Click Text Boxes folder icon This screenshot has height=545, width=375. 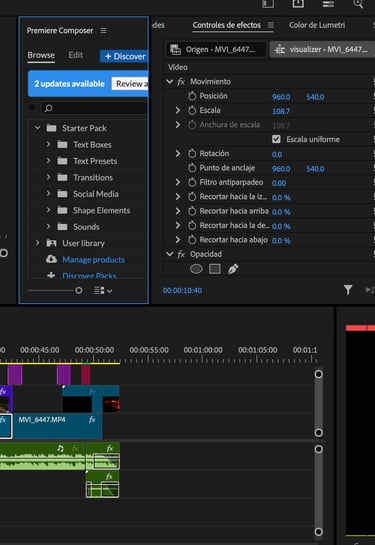pos(63,145)
